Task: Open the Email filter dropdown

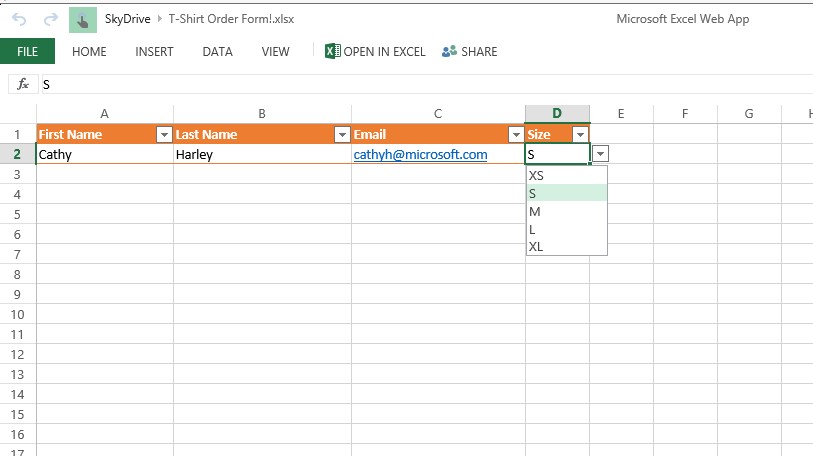Action: [x=515, y=135]
